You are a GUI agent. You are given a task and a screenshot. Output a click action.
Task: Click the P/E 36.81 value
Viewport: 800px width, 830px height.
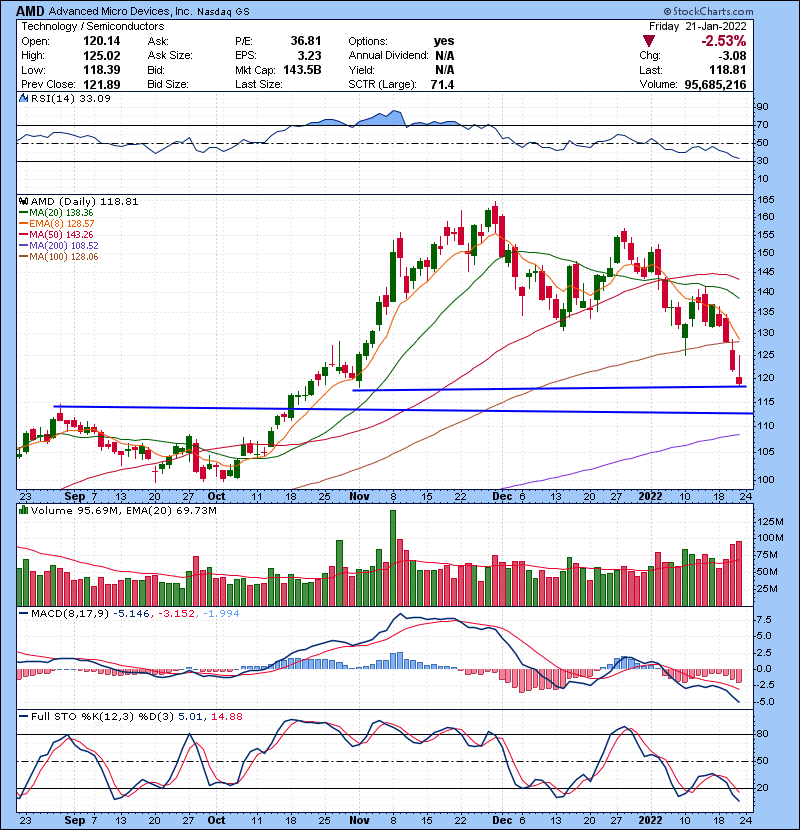point(305,41)
